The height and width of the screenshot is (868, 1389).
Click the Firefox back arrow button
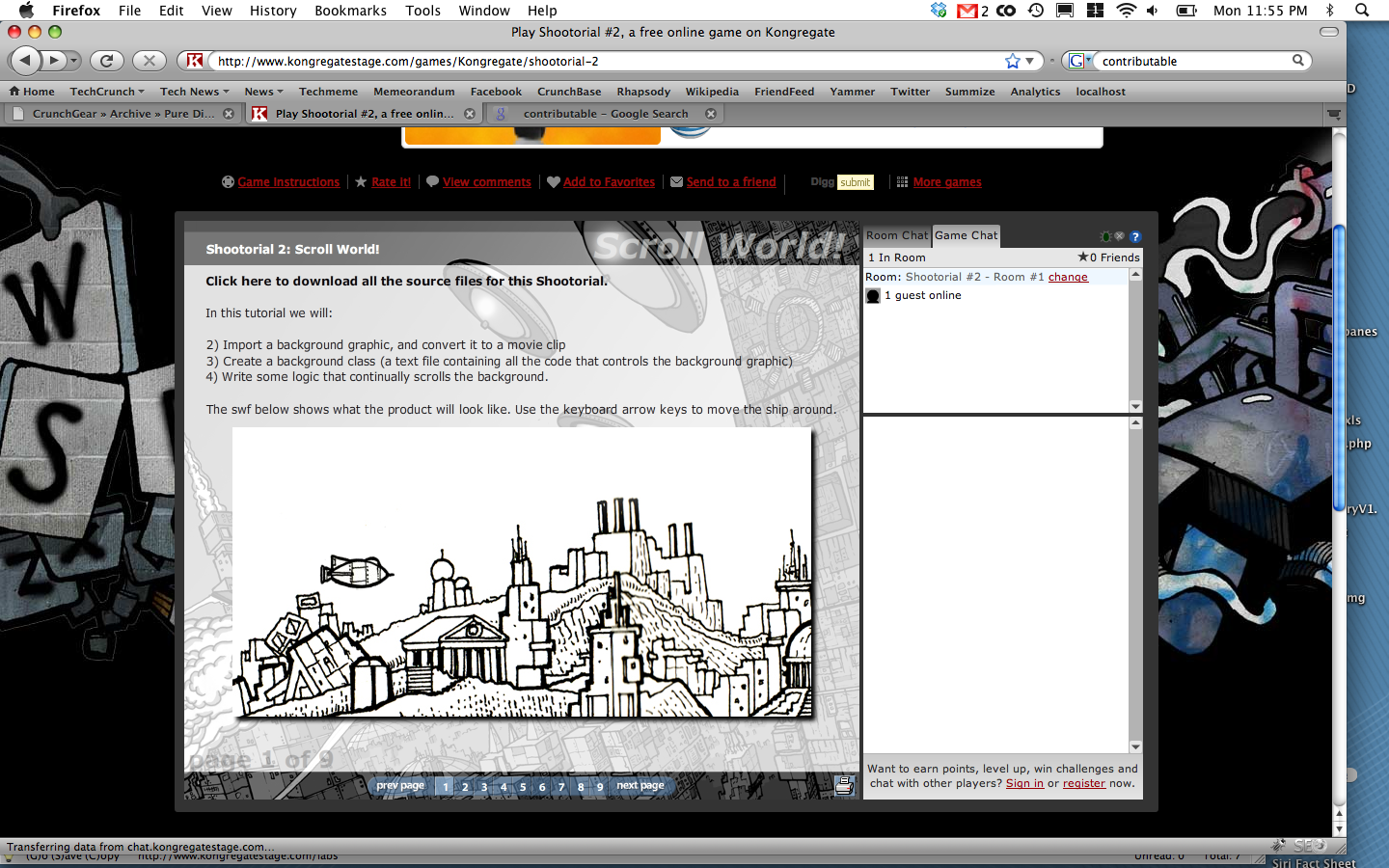point(25,61)
